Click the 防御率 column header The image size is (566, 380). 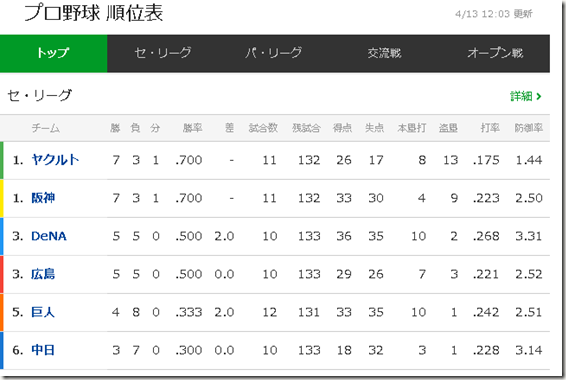click(x=528, y=128)
